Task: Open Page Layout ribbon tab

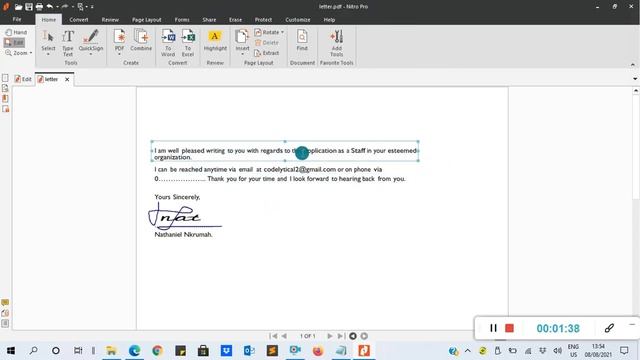Action: [x=147, y=20]
